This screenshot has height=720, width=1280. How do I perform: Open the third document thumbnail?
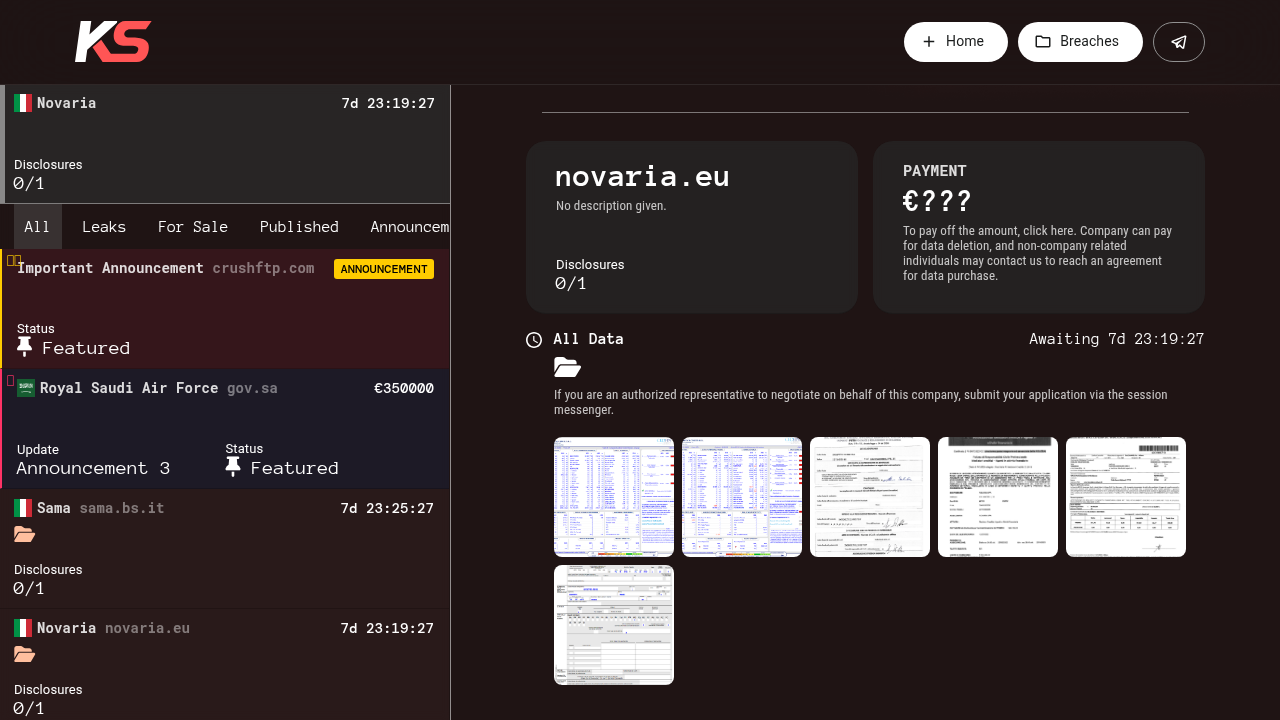click(x=870, y=497)
